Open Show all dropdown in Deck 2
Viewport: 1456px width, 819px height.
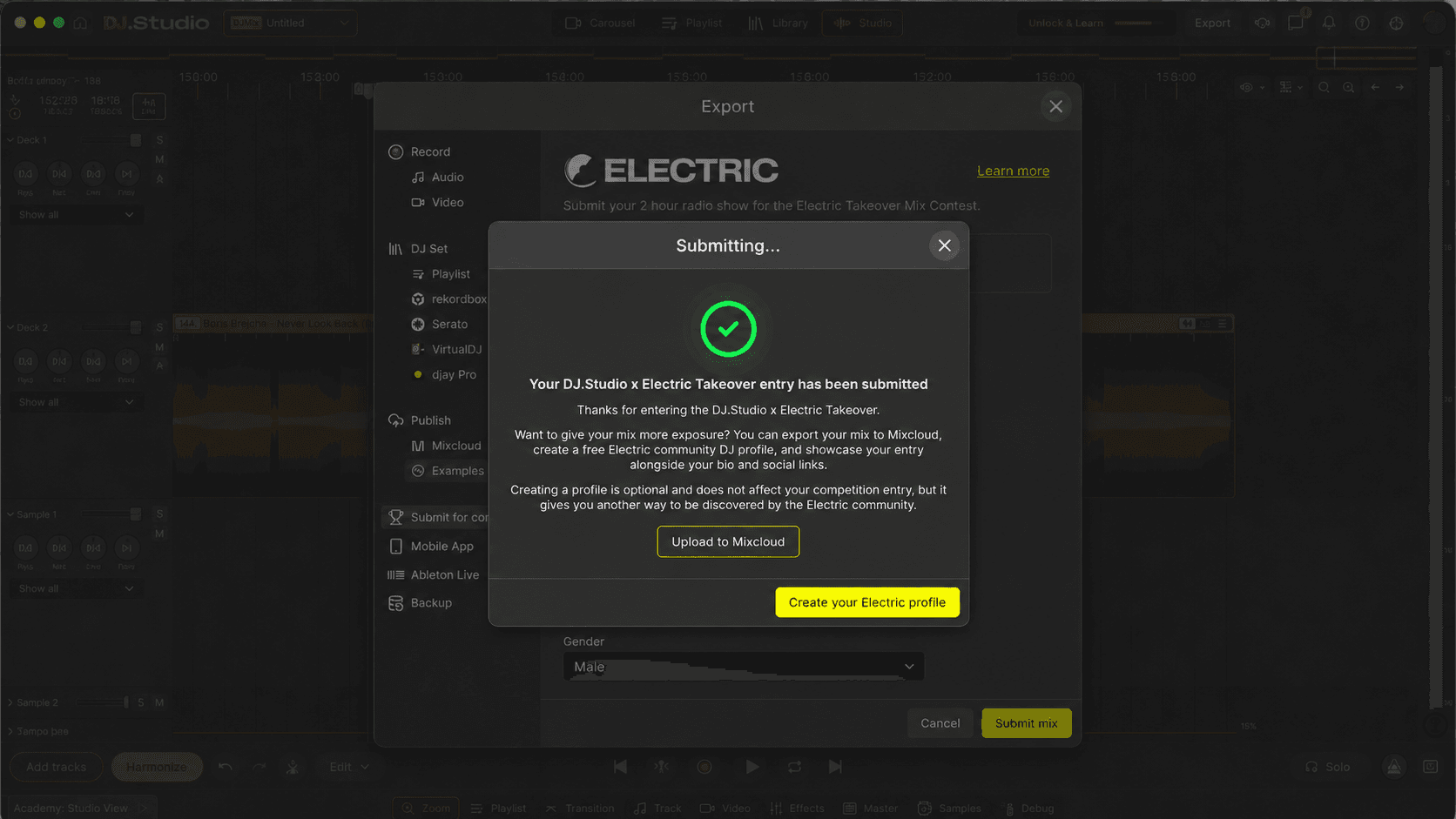(x=76, y=402)
